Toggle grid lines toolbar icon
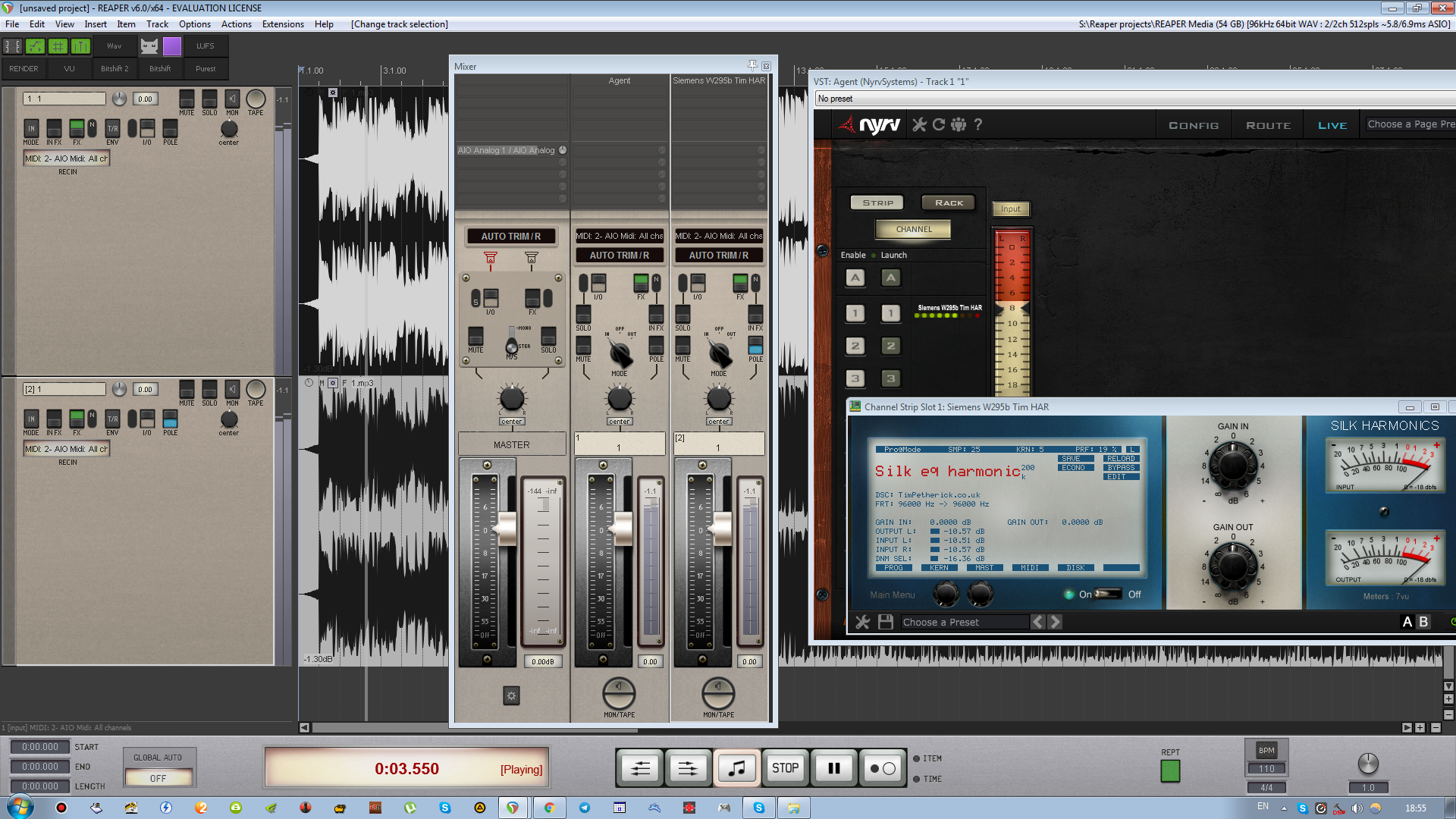The image size is (1456, 819). [x=58, y=46]
